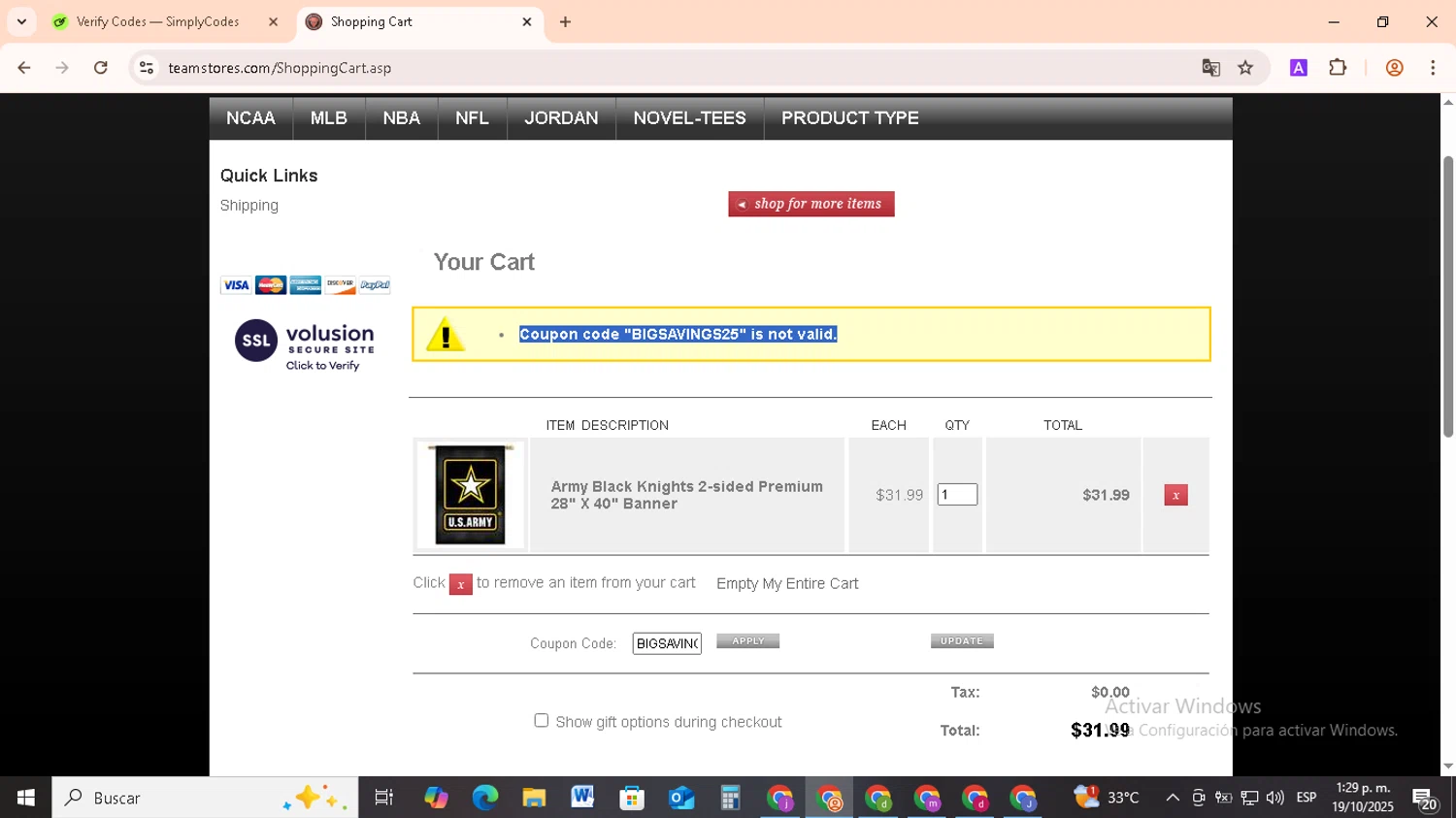Click Empty My Entire Cart
The image size is (1456, 818).
[787, 584]
